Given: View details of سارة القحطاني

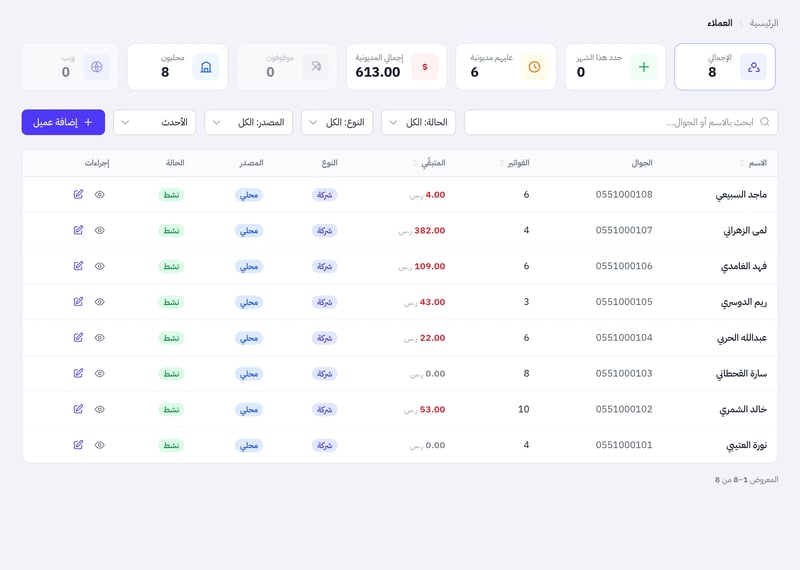Looking at the screenshot, I should (99, 374).
